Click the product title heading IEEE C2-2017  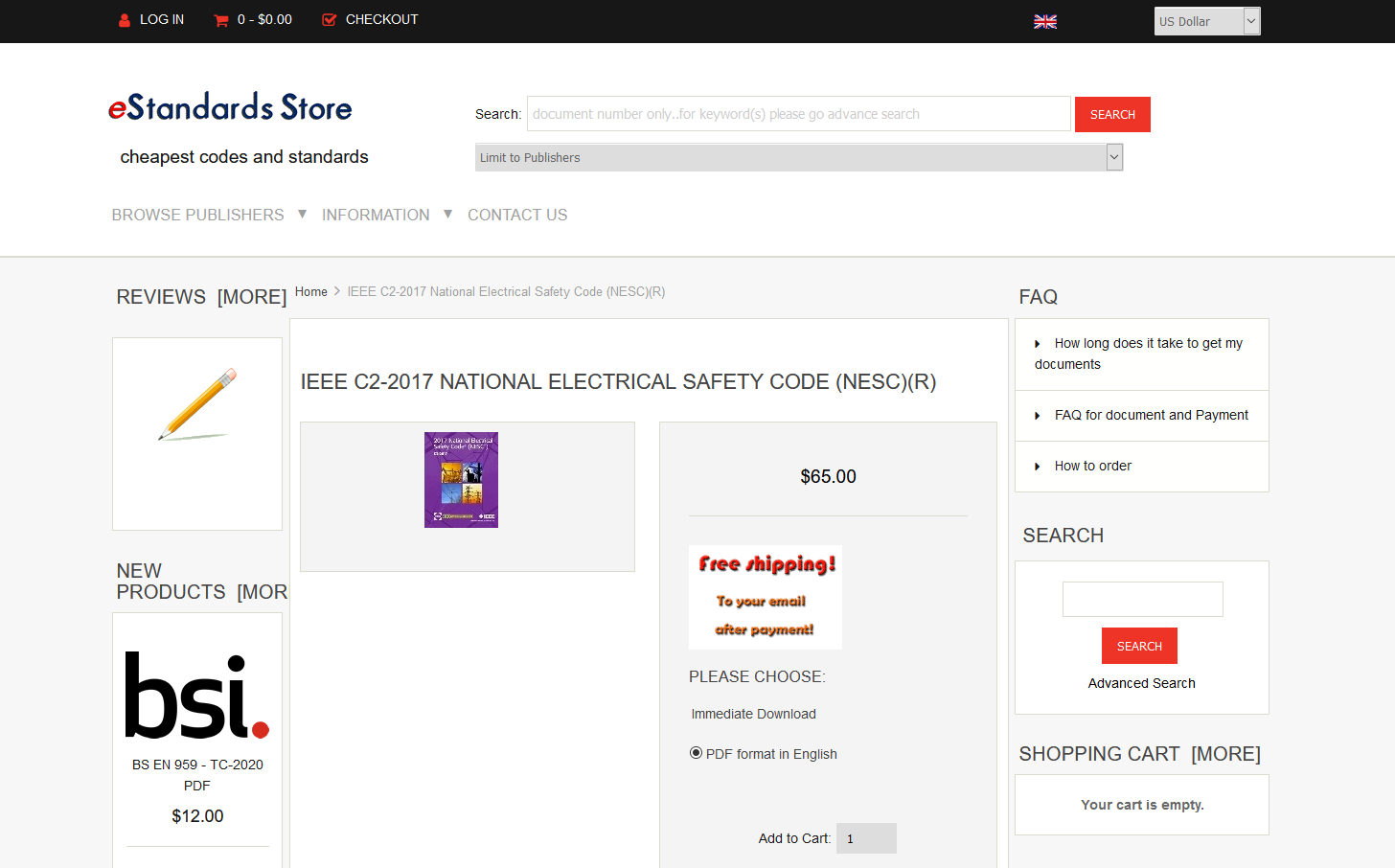tap(618, 381)
